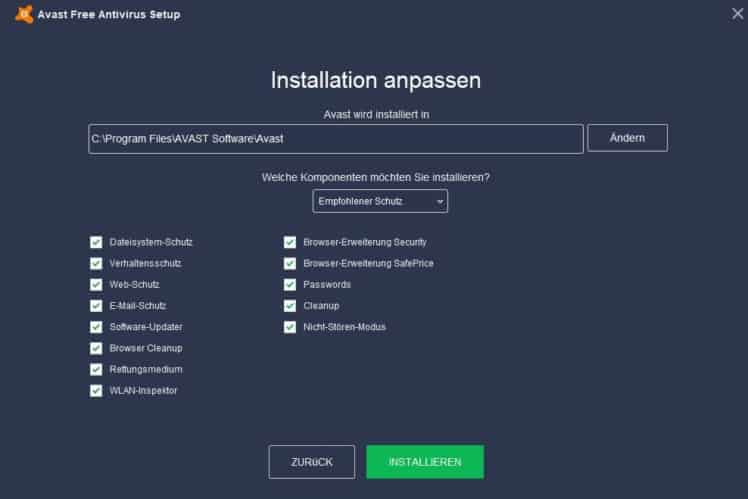
Task: Disable the Web-Schutz component
Action: [x=96, y=285]
